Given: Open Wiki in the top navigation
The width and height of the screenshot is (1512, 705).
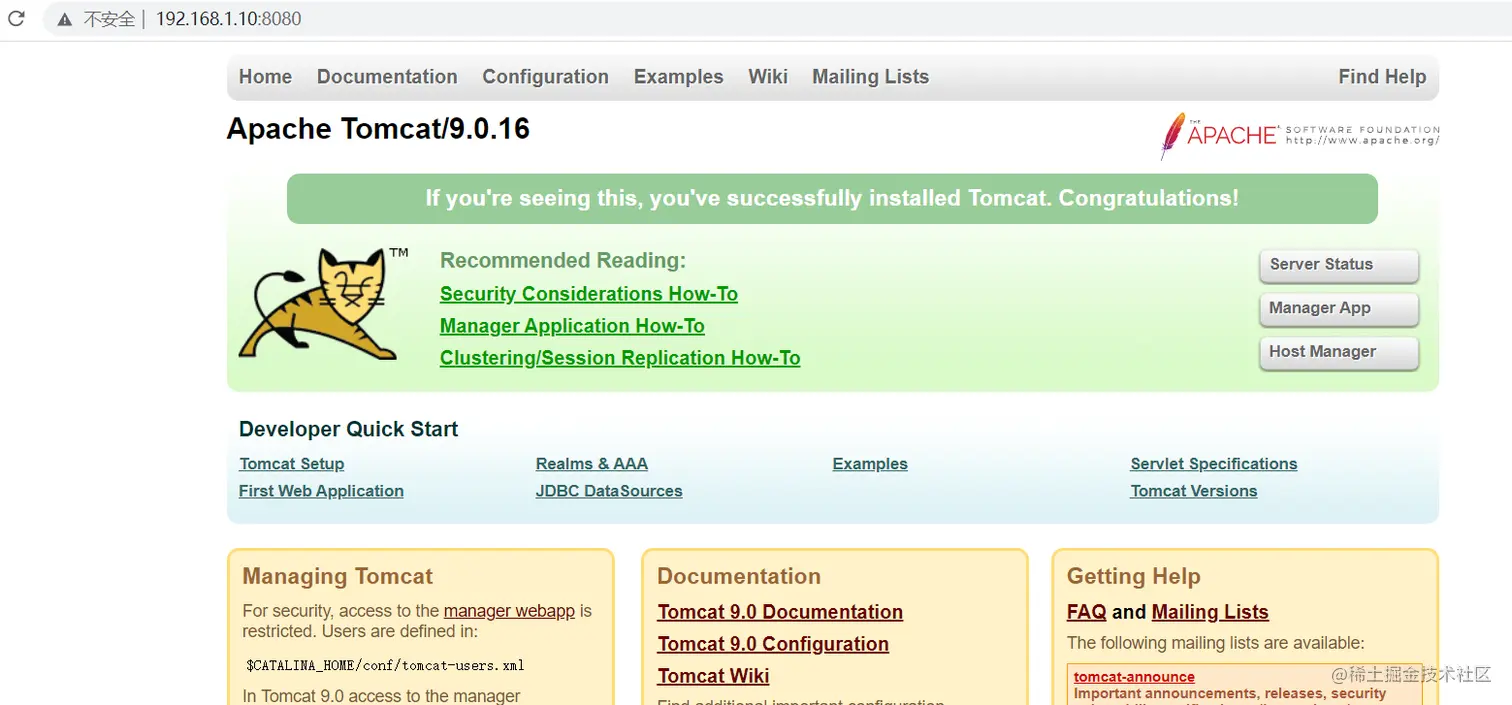Looking at the screenshot, I should [x=768, y=77].
